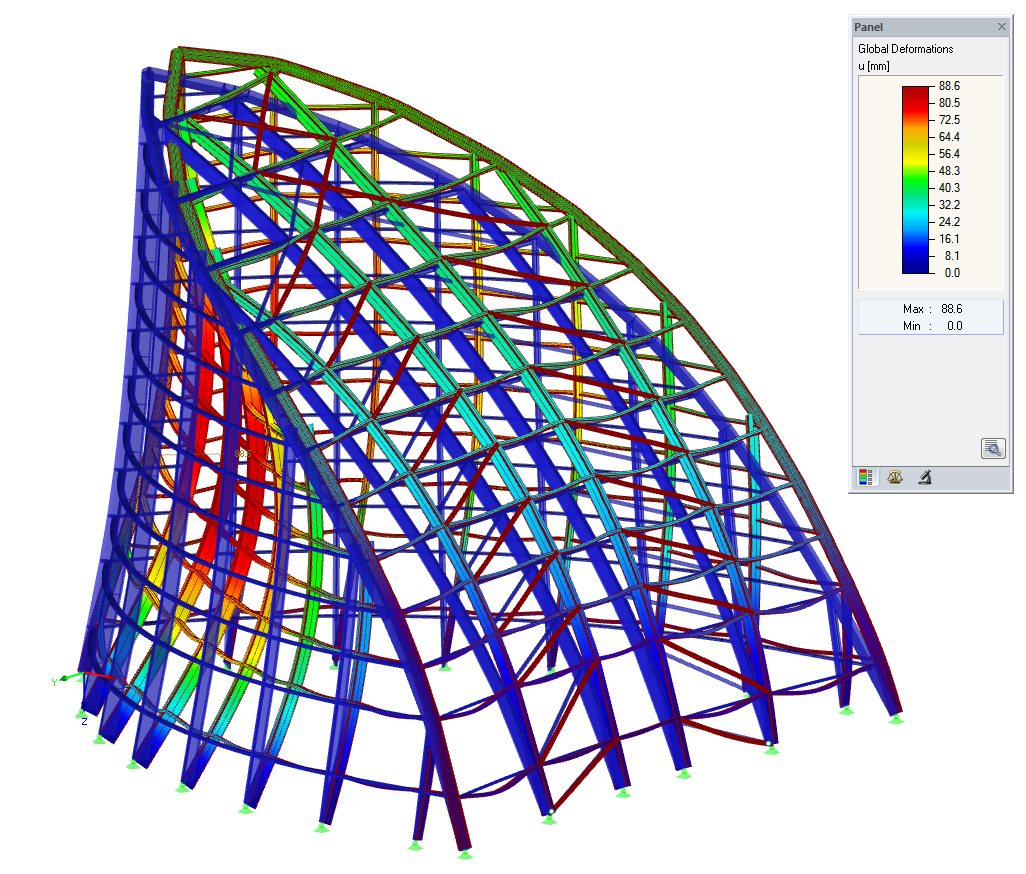Screen dimensions: 1026x874
Task: Select the 24.2 legend value
Action: point(949,222)
